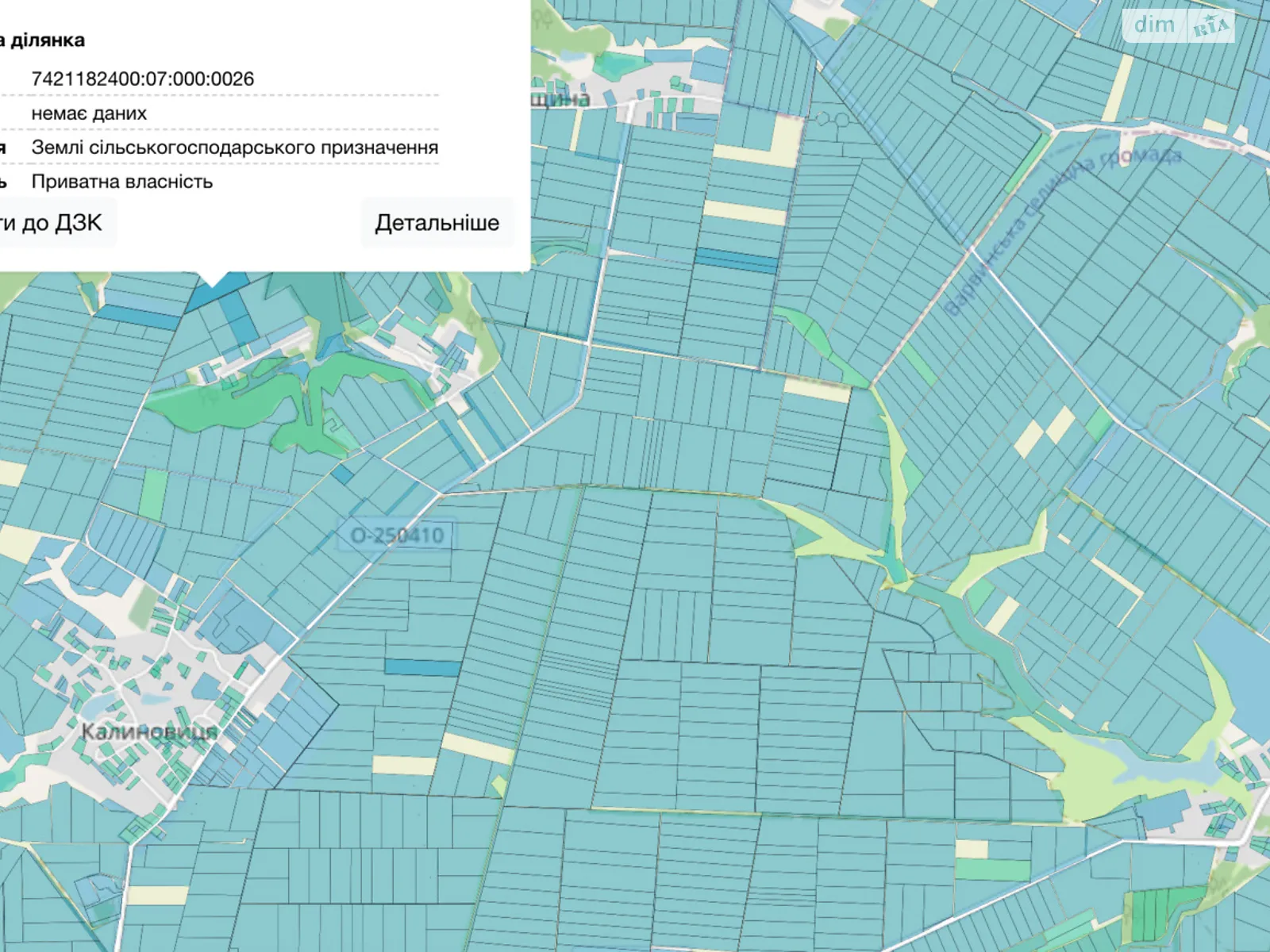Click the немає даних field value
Viewport: 1270px width, 952px height.
pyautogui.click(x=89, y=113)
